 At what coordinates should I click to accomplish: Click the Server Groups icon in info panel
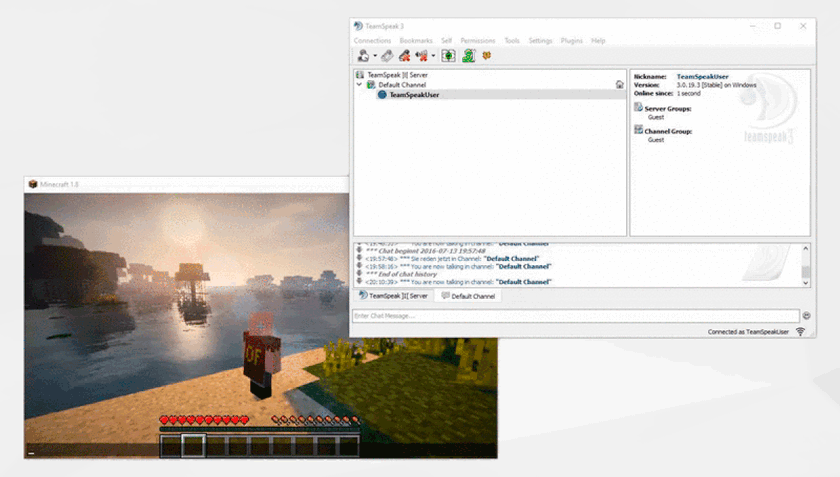point(638,107)
